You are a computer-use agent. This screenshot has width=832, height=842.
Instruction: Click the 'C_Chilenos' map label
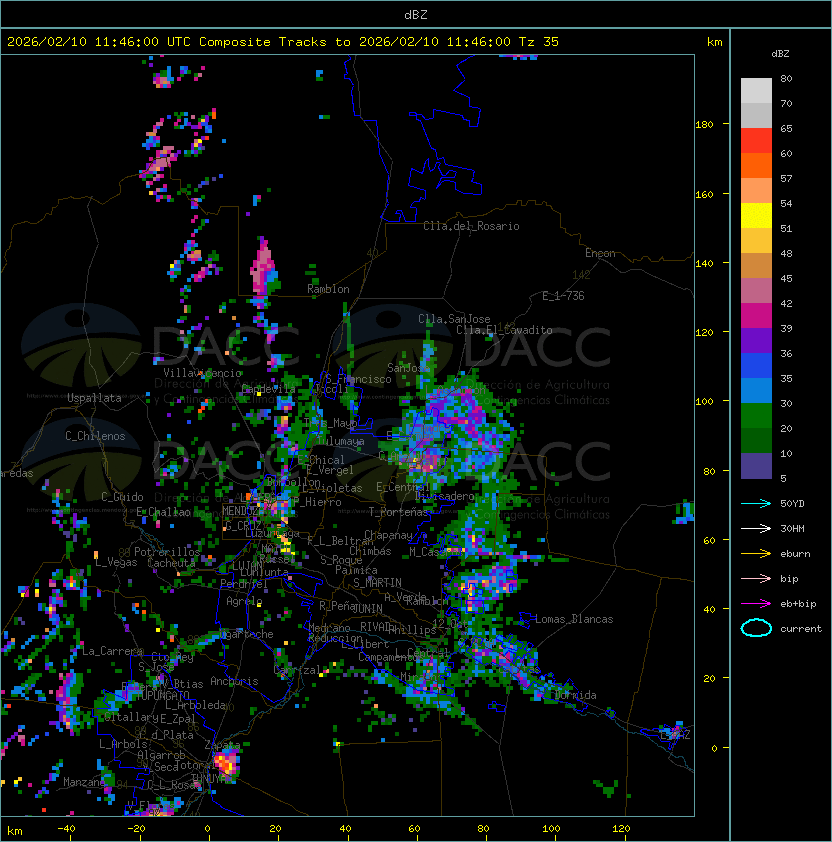95,436
